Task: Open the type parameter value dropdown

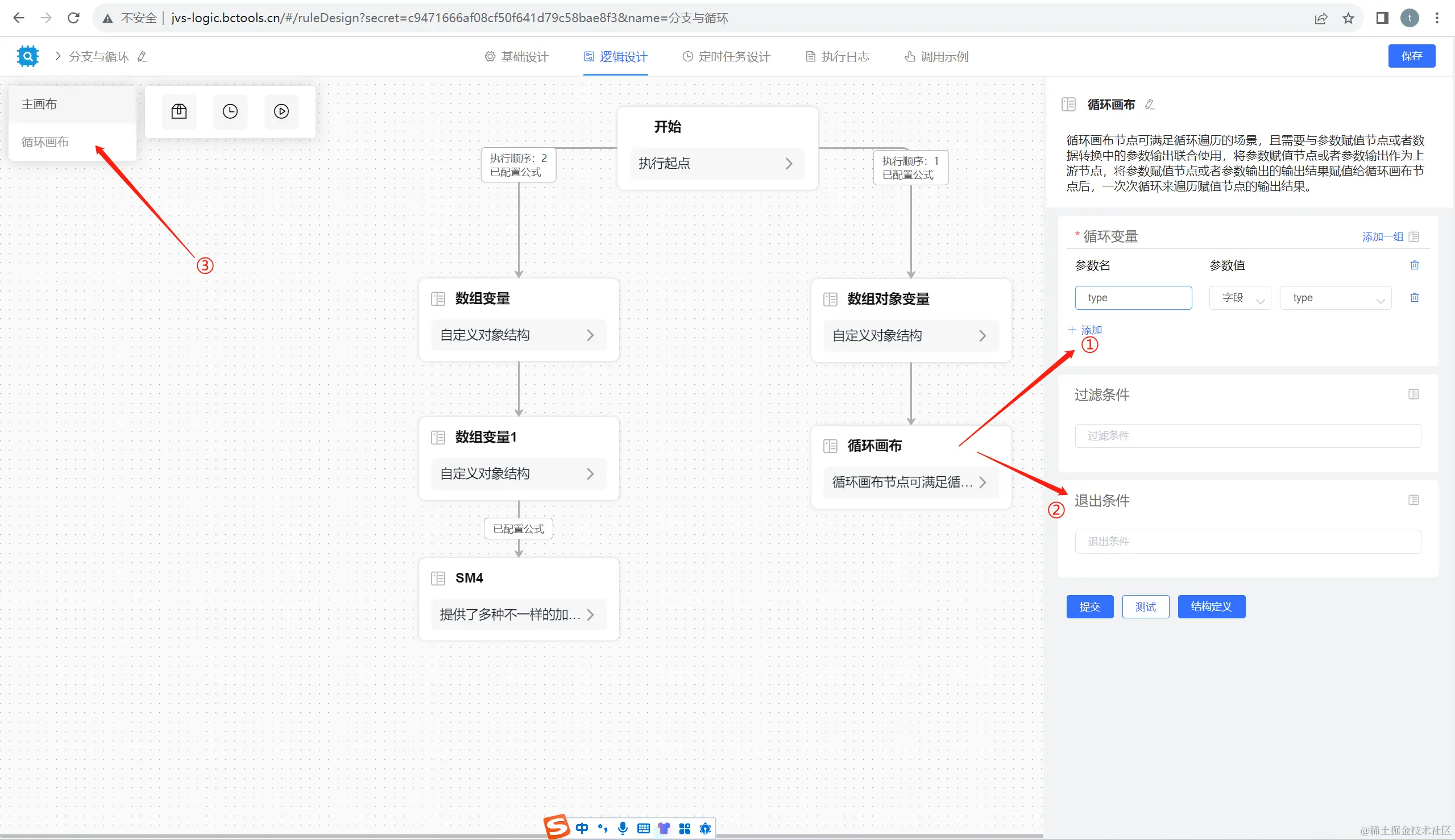Action: point(1335,298)
